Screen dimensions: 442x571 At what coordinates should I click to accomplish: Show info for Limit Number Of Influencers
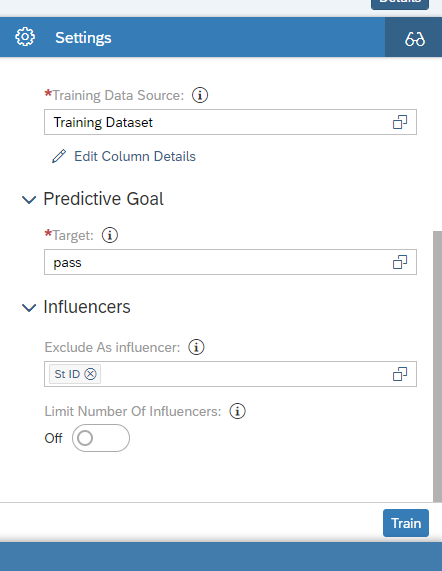tap(237, 411)
